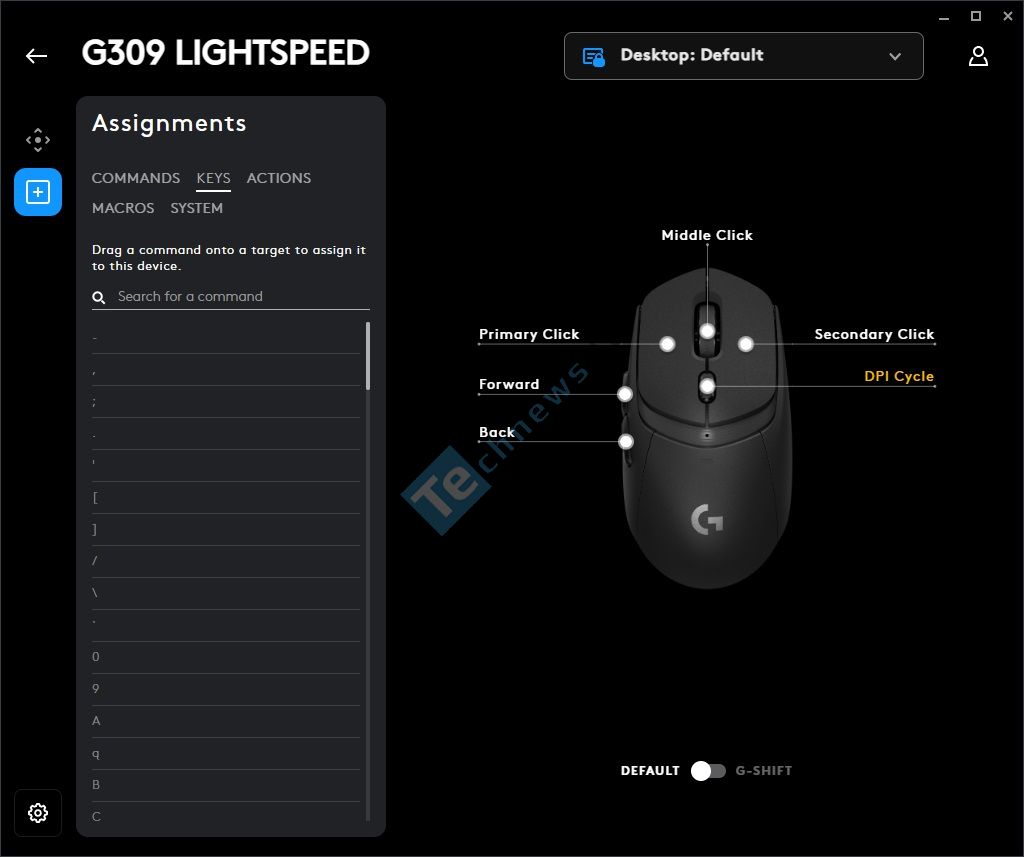Open the SYSTEM tab
This screenshot has height=857, width=1024.
pyautogui.click(x=197, y=208)
